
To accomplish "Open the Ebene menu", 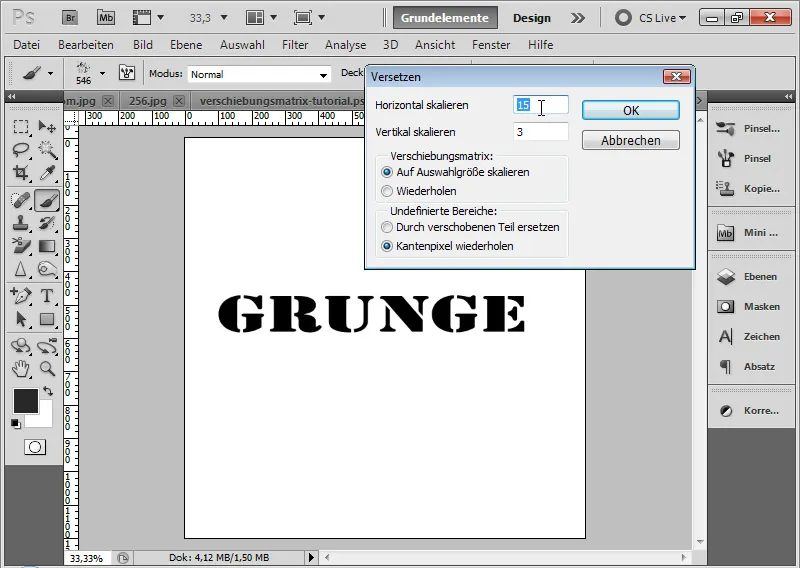I will pos(186,45).
